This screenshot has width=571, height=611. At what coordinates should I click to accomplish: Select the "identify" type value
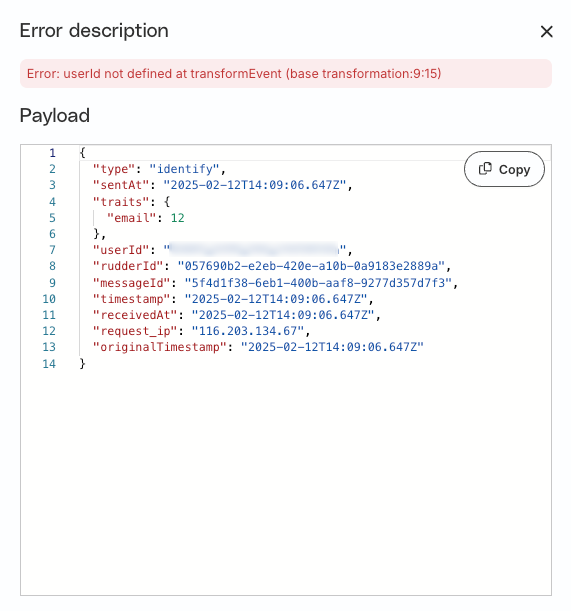pos(184,169)
